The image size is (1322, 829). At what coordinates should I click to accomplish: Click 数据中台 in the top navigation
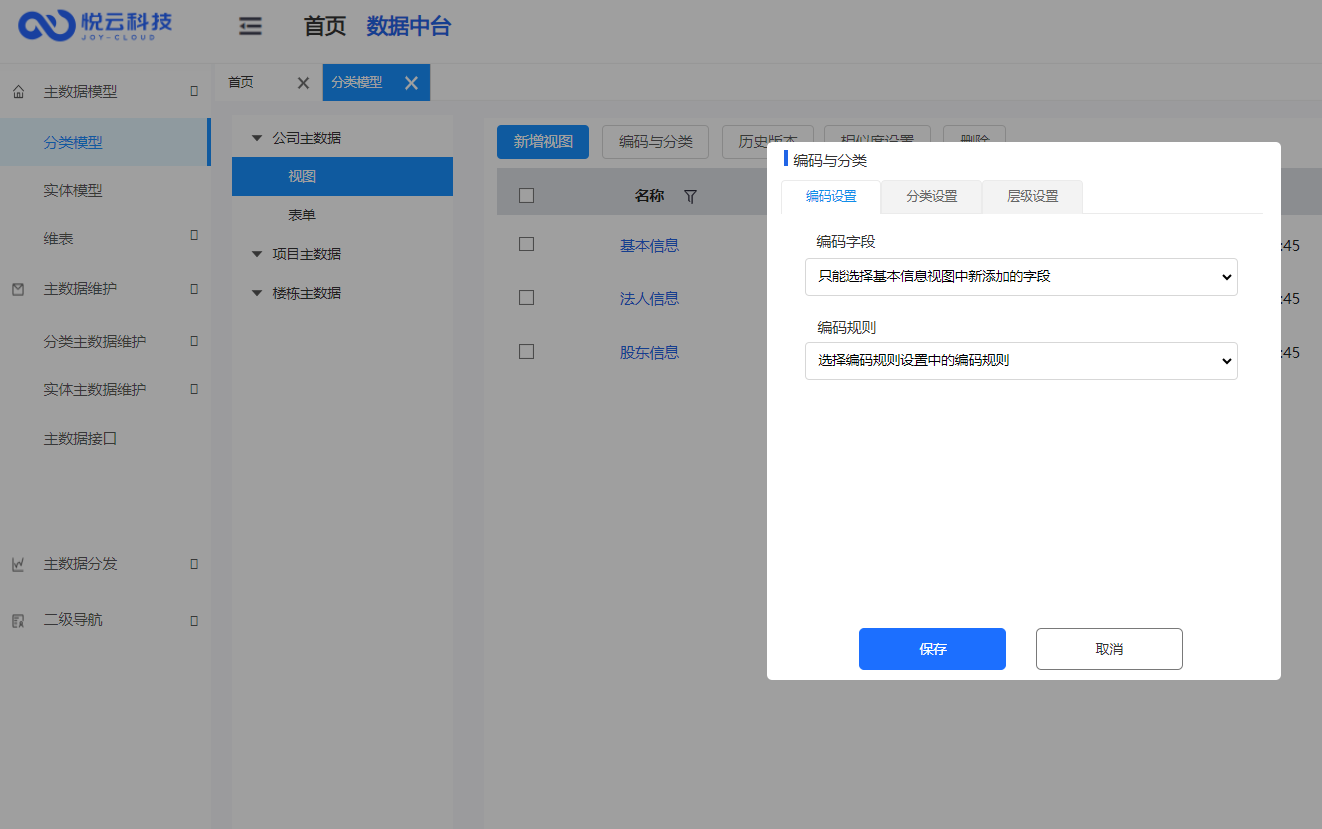tap(409, 27)
